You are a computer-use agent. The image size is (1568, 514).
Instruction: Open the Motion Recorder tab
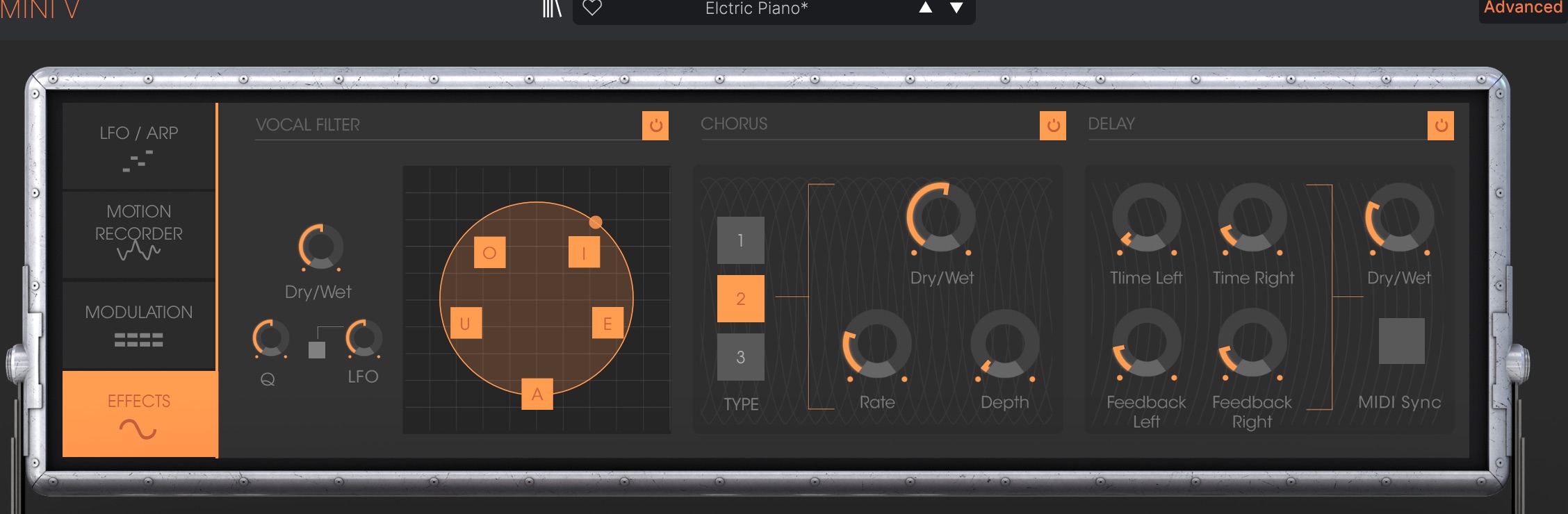(139, 234)
